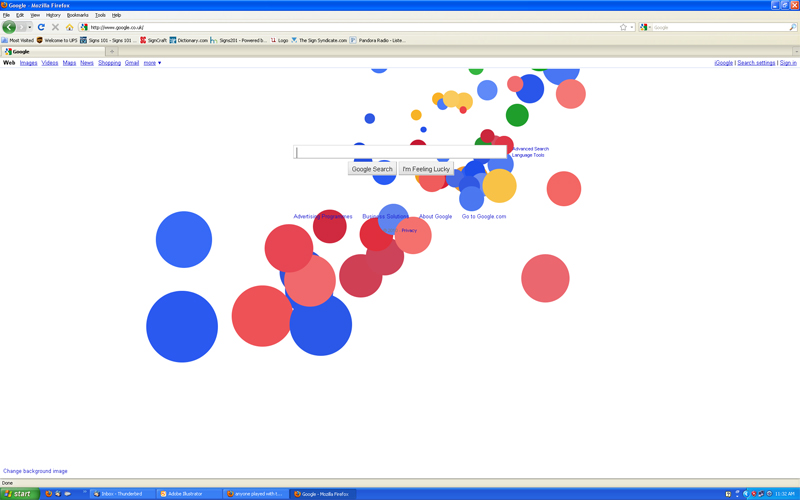Image resolution: width=800 pixels, height=500 pixels.
Task: Click the Stop loading X icon
Action: (55, 27)
